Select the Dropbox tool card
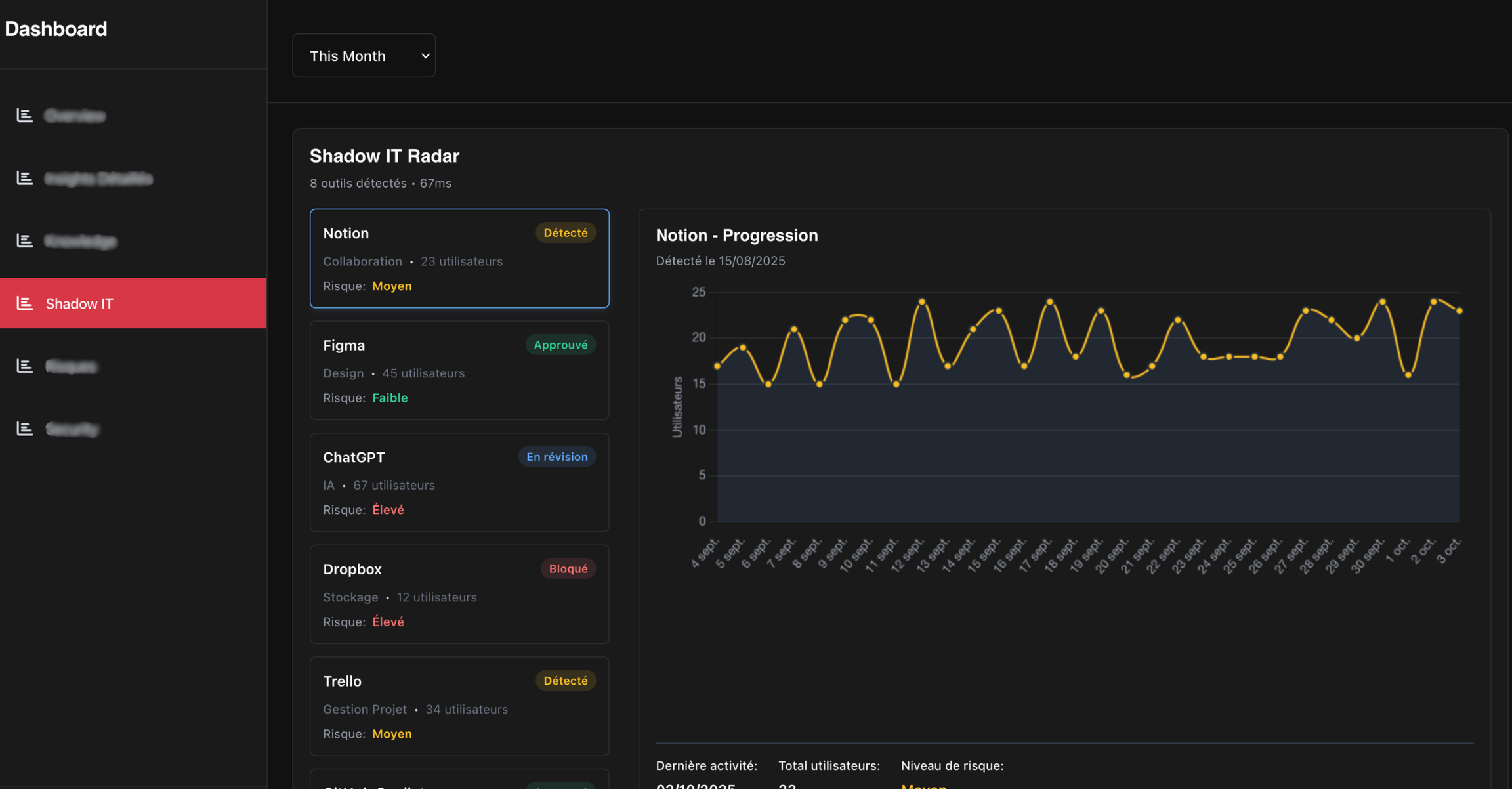 click(x=459, y=595)
